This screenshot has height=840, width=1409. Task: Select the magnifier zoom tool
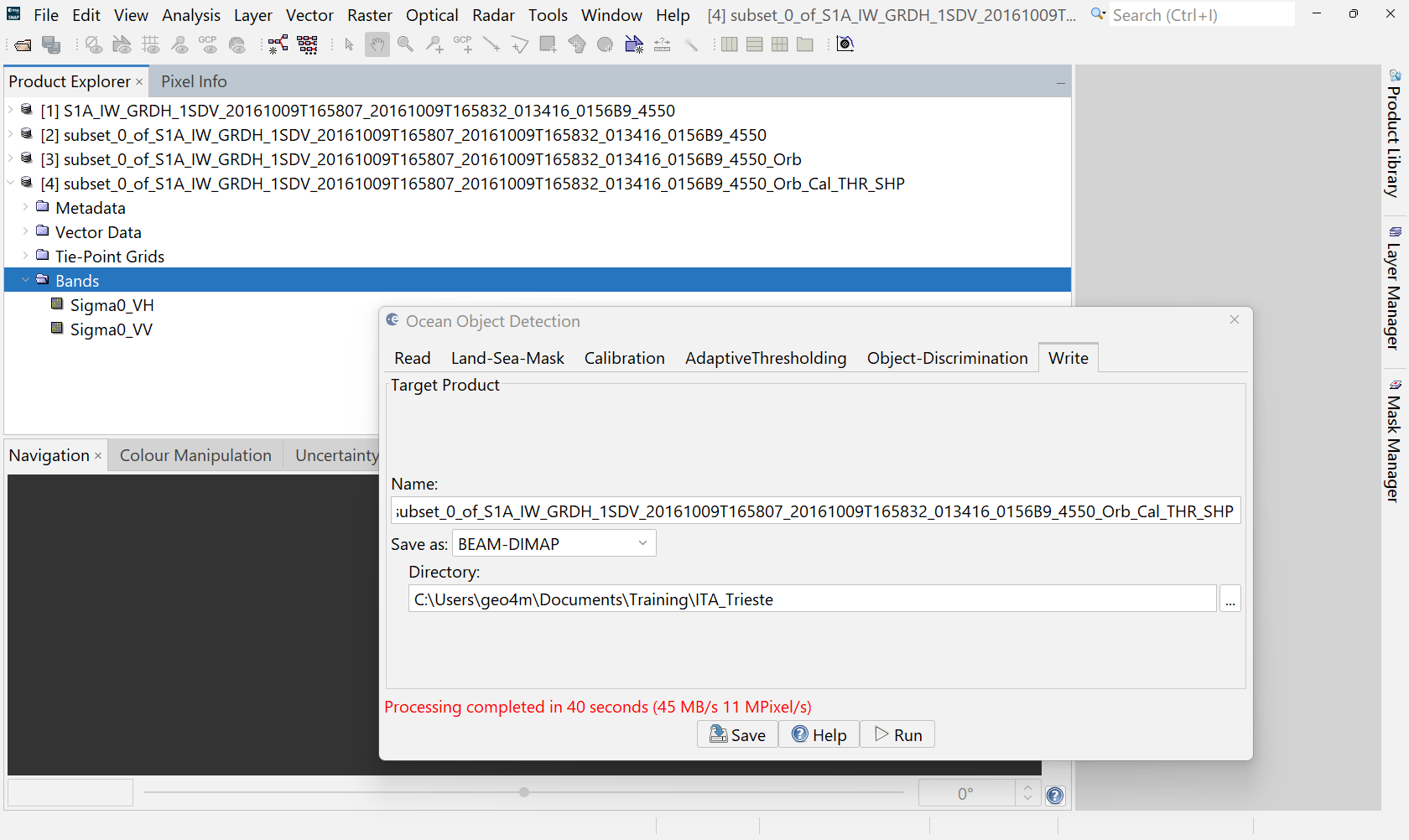click(x=406, y=45)
